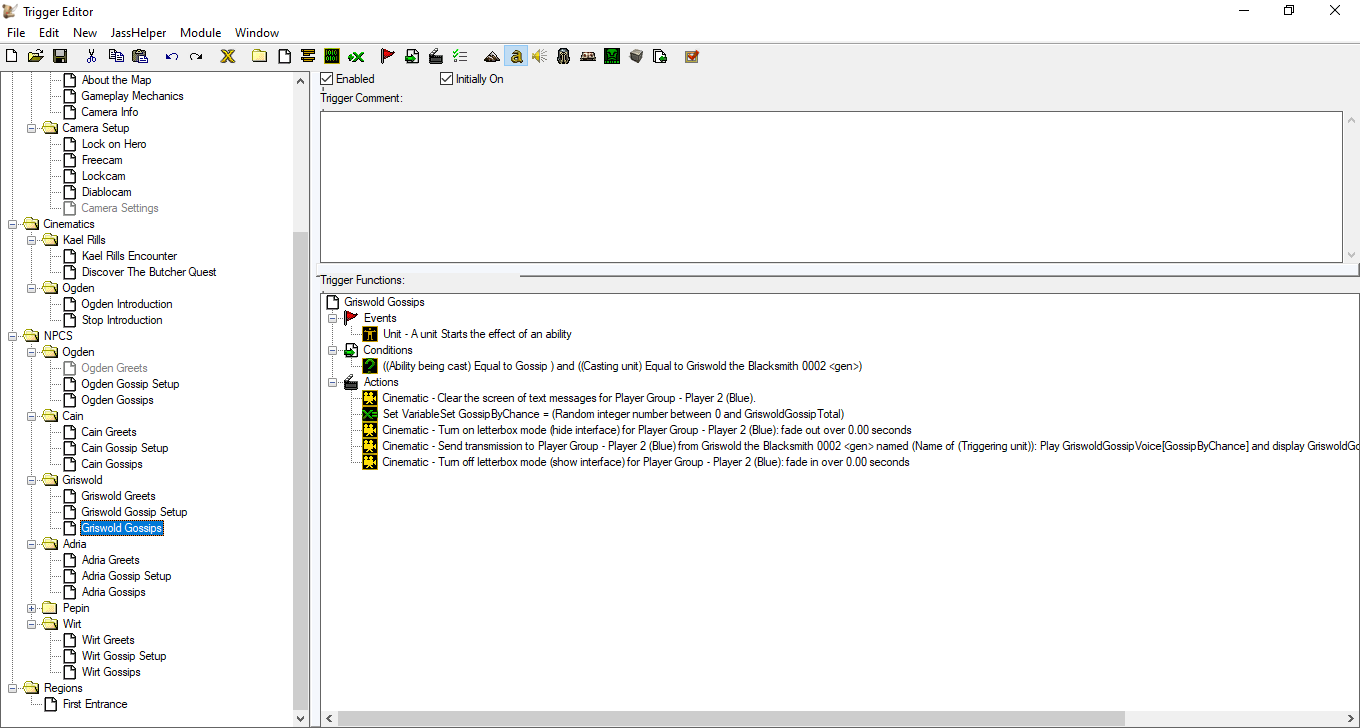Open the Variables editor (yellow X icon)
The width and height of the screenshot is (1360, 728).
tap(228, 56)
